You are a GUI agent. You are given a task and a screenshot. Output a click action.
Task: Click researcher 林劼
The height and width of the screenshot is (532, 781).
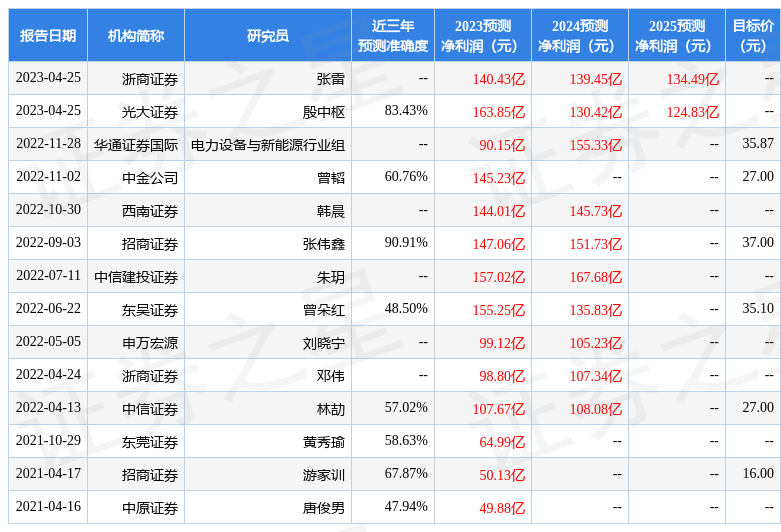(x=331, y=409)
